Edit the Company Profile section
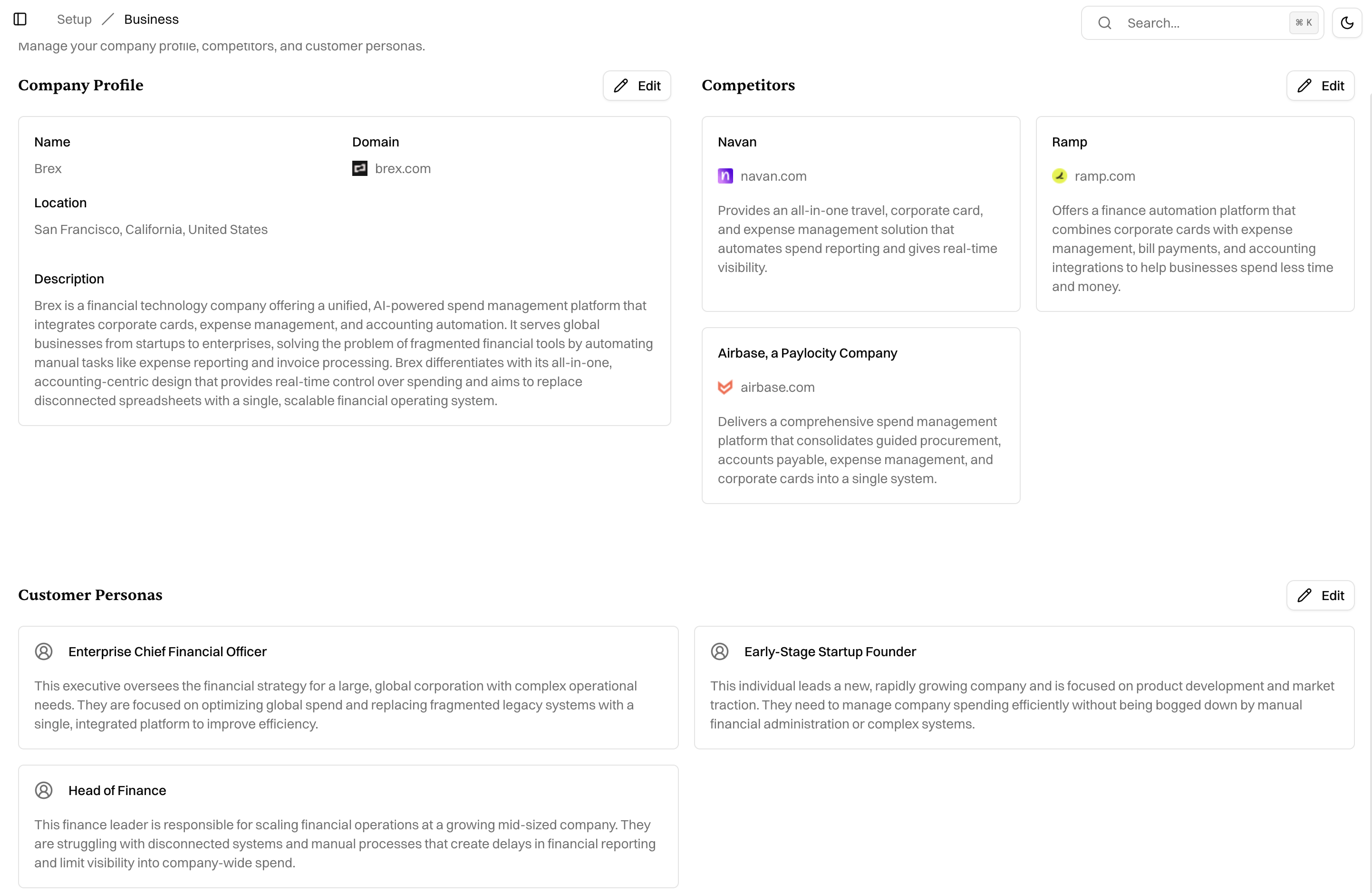The width and height of the screenshot is (1372, 893). (637, 86)
